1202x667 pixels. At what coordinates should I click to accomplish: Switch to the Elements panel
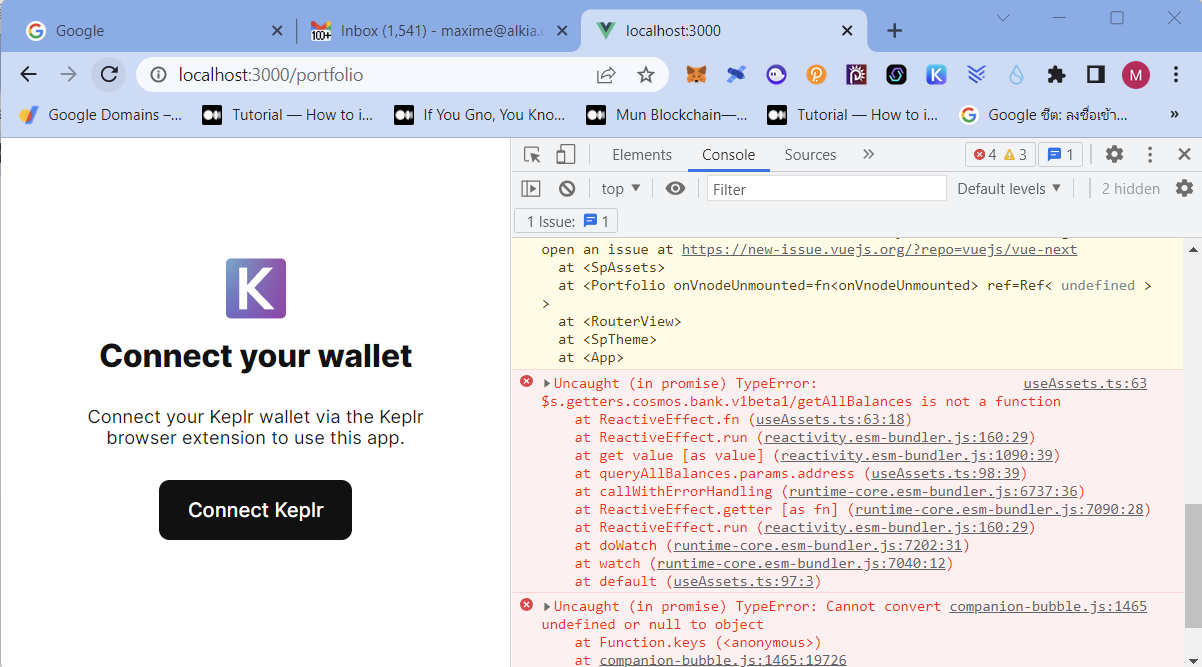[x=642, y=154]
